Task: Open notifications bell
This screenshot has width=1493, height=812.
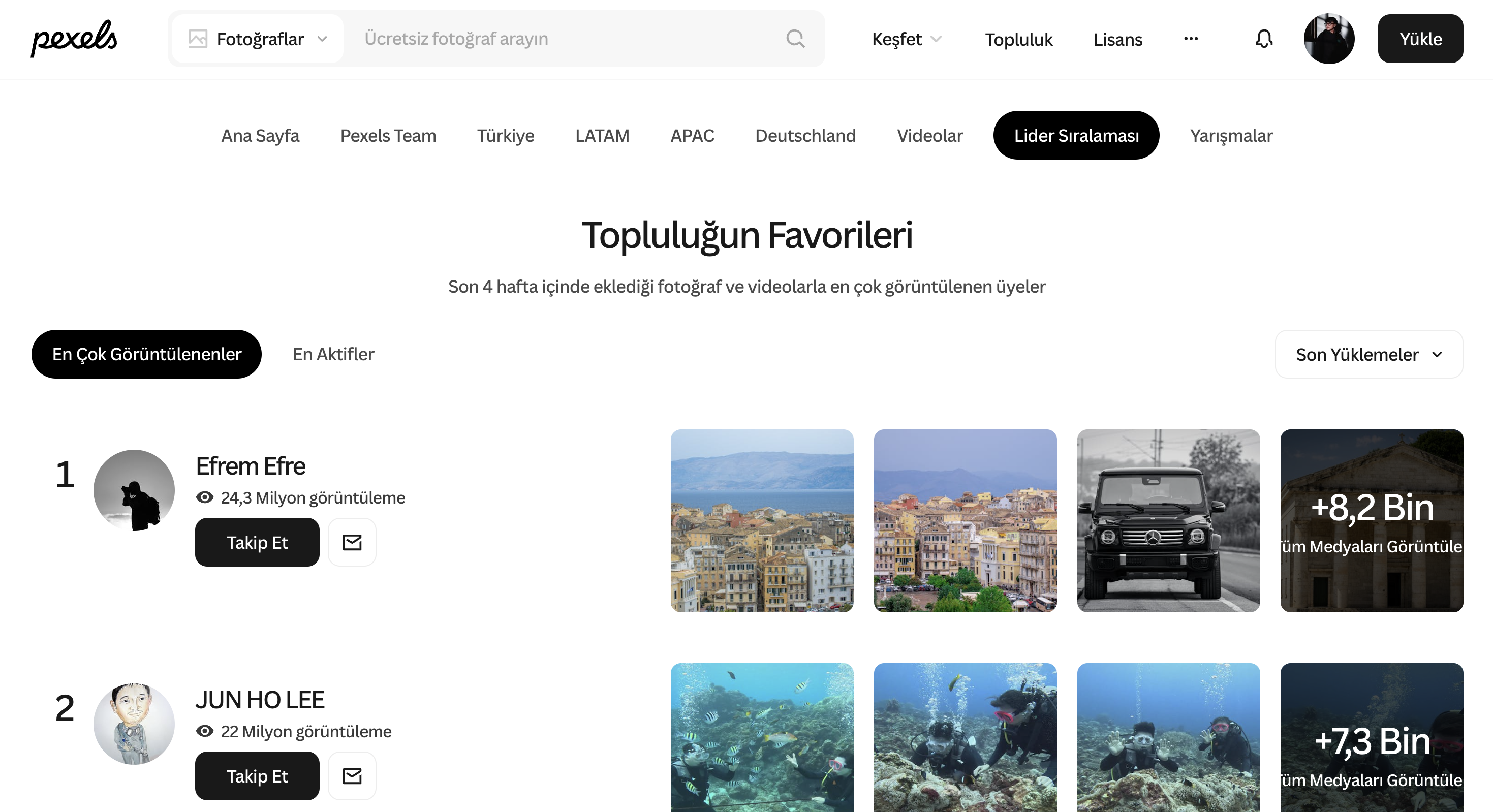Action: (1263, 39)
